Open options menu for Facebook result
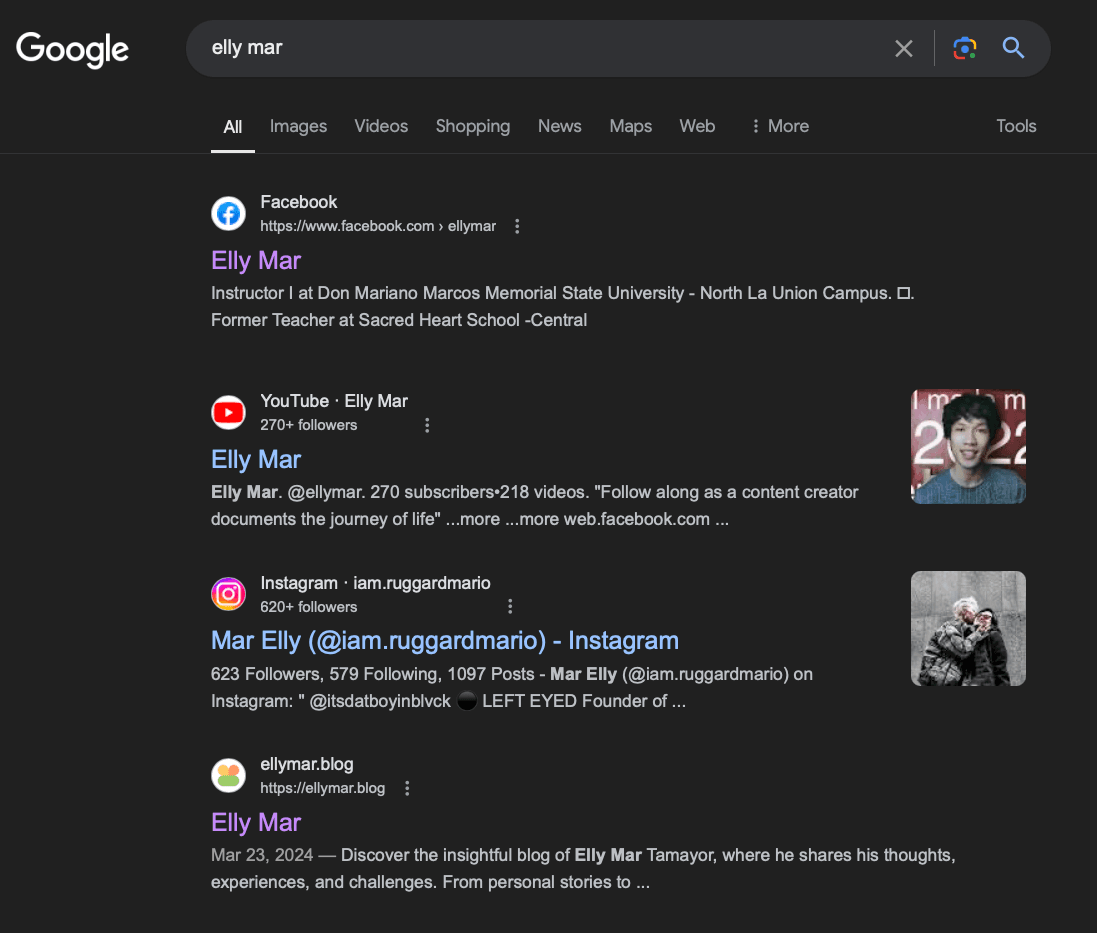 click(517, 227)
